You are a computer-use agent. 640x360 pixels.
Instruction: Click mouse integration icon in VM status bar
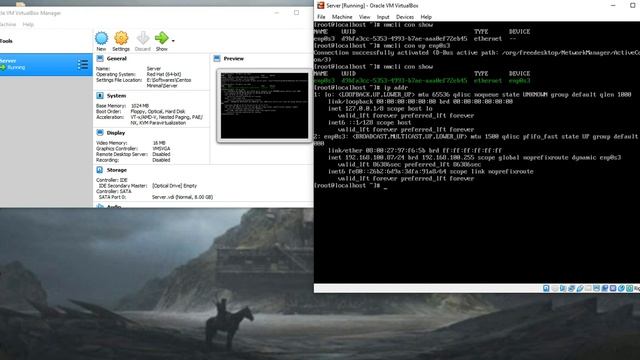click(x=621, y=289)
